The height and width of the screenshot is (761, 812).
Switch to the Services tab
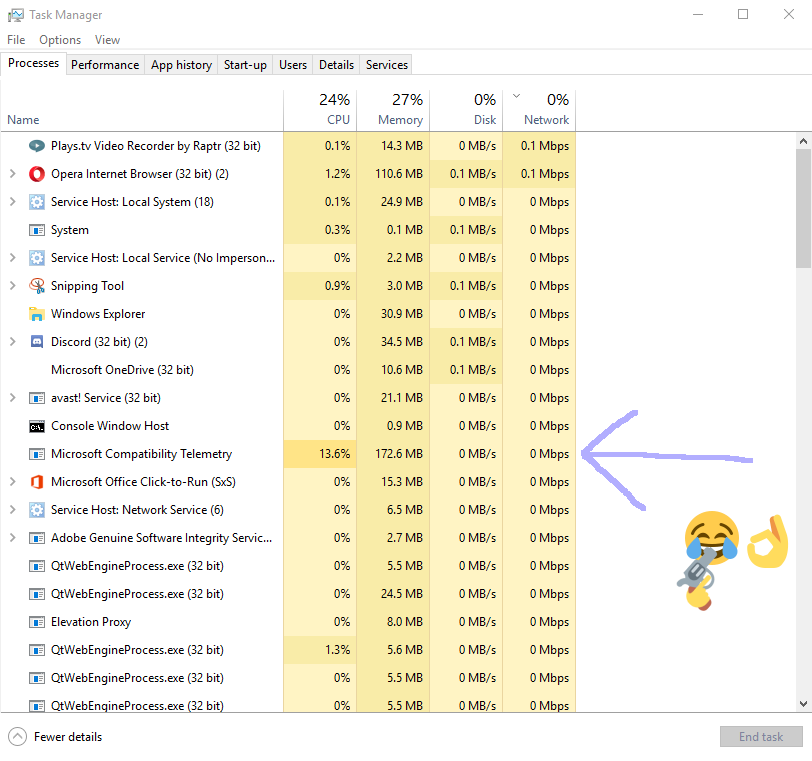tap(386, 65)
